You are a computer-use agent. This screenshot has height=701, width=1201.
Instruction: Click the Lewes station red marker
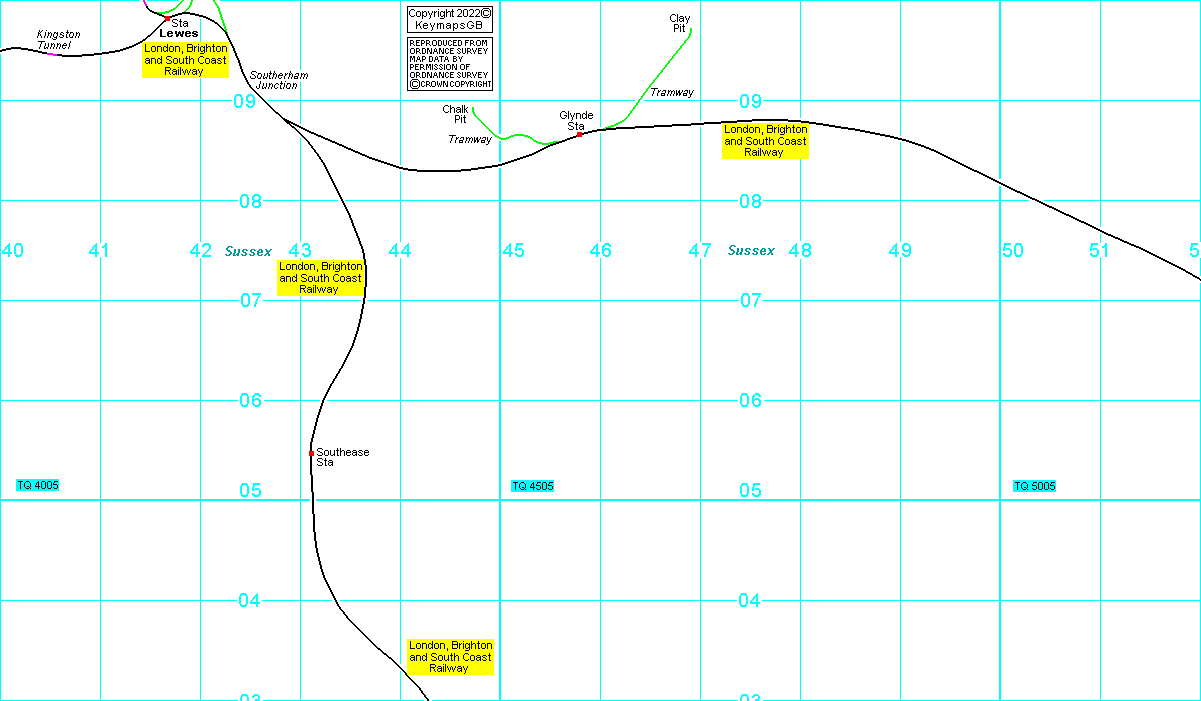click(167, 18)
